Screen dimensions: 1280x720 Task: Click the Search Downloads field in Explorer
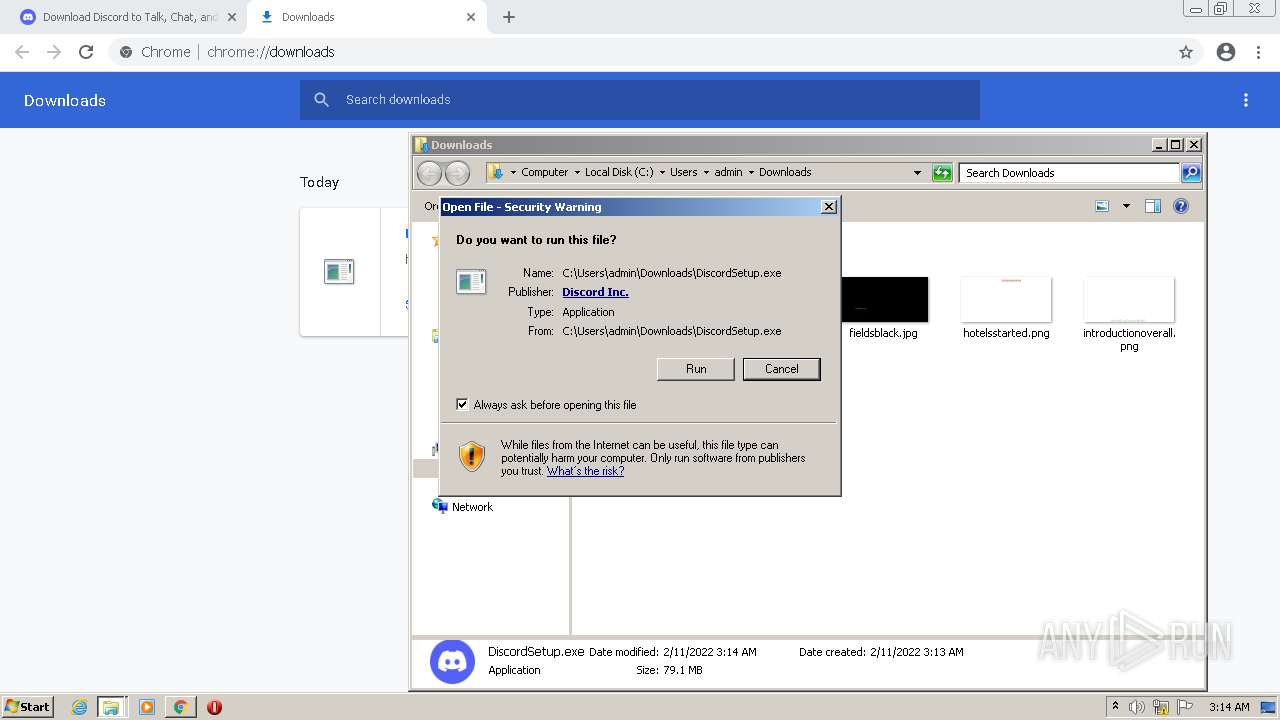tap(1069, 173)
